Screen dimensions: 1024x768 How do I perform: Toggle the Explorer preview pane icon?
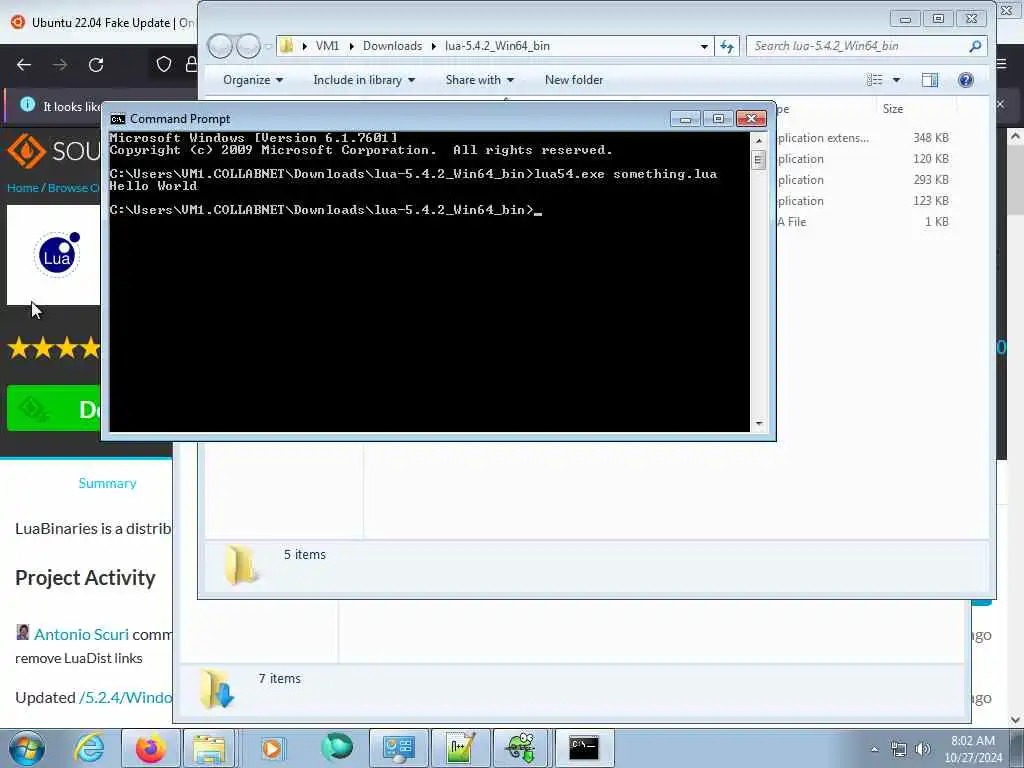929,80
